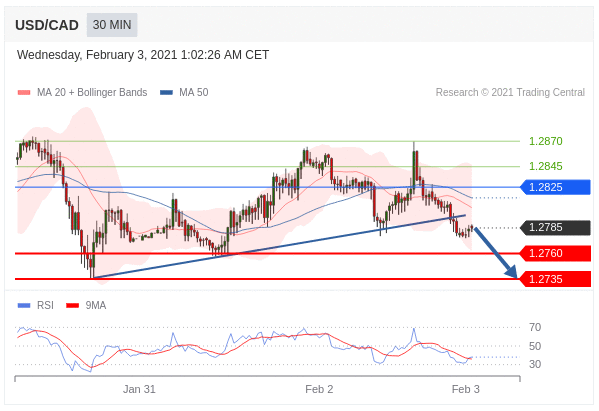Click the Feb 3 date axis label
The image size is (599, 411).
(x=465, y=389)
